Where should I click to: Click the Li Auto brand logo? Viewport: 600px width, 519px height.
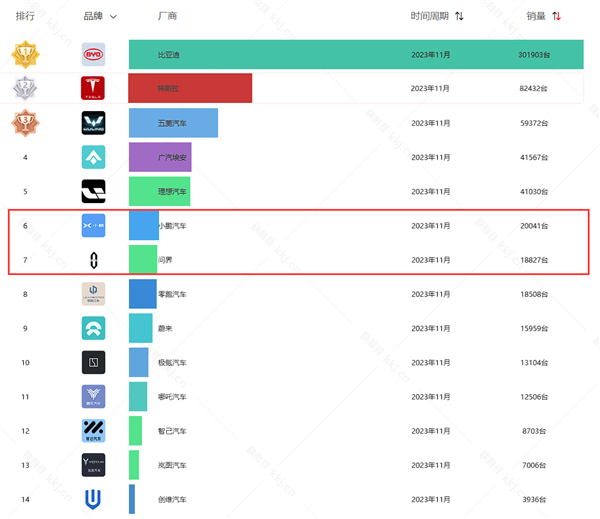click(93, 191)
